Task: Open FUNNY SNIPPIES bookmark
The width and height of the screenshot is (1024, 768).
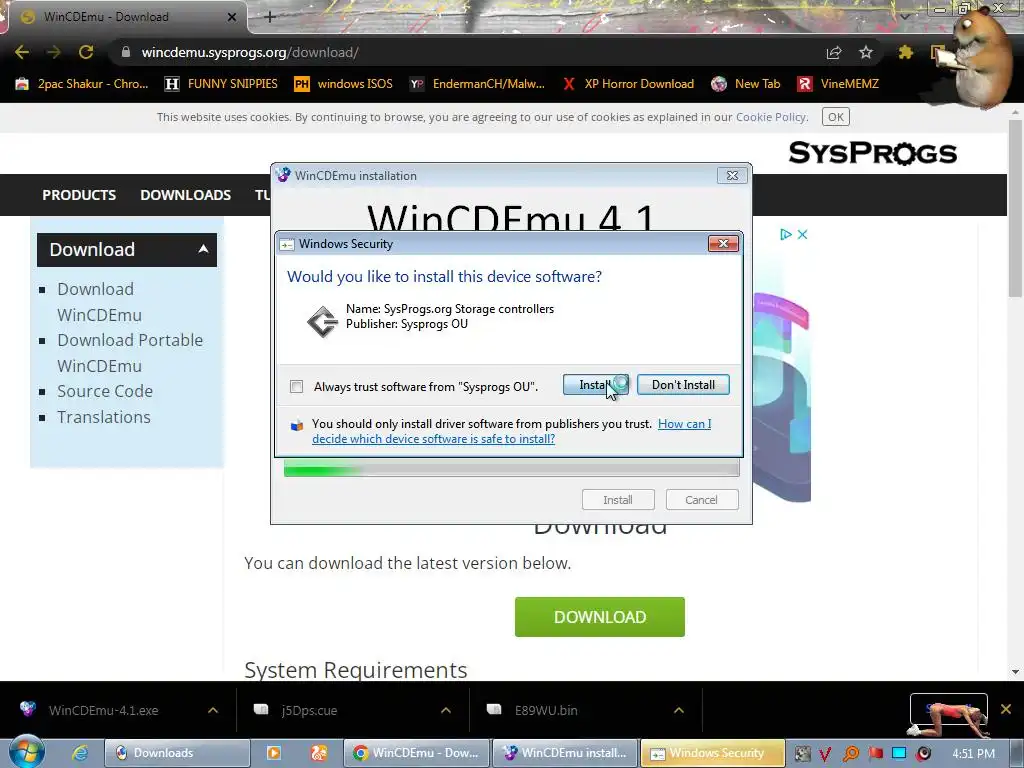Action: (x=221, y=84)
